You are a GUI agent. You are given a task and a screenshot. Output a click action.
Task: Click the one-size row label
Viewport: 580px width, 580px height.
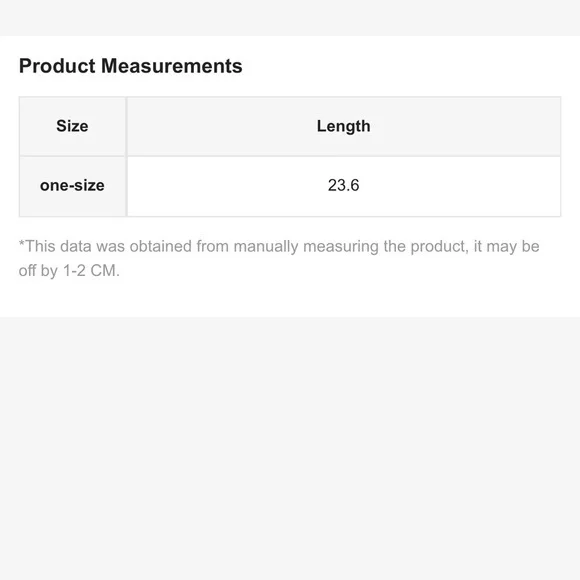pyautogui.click(x=72, y=186)
